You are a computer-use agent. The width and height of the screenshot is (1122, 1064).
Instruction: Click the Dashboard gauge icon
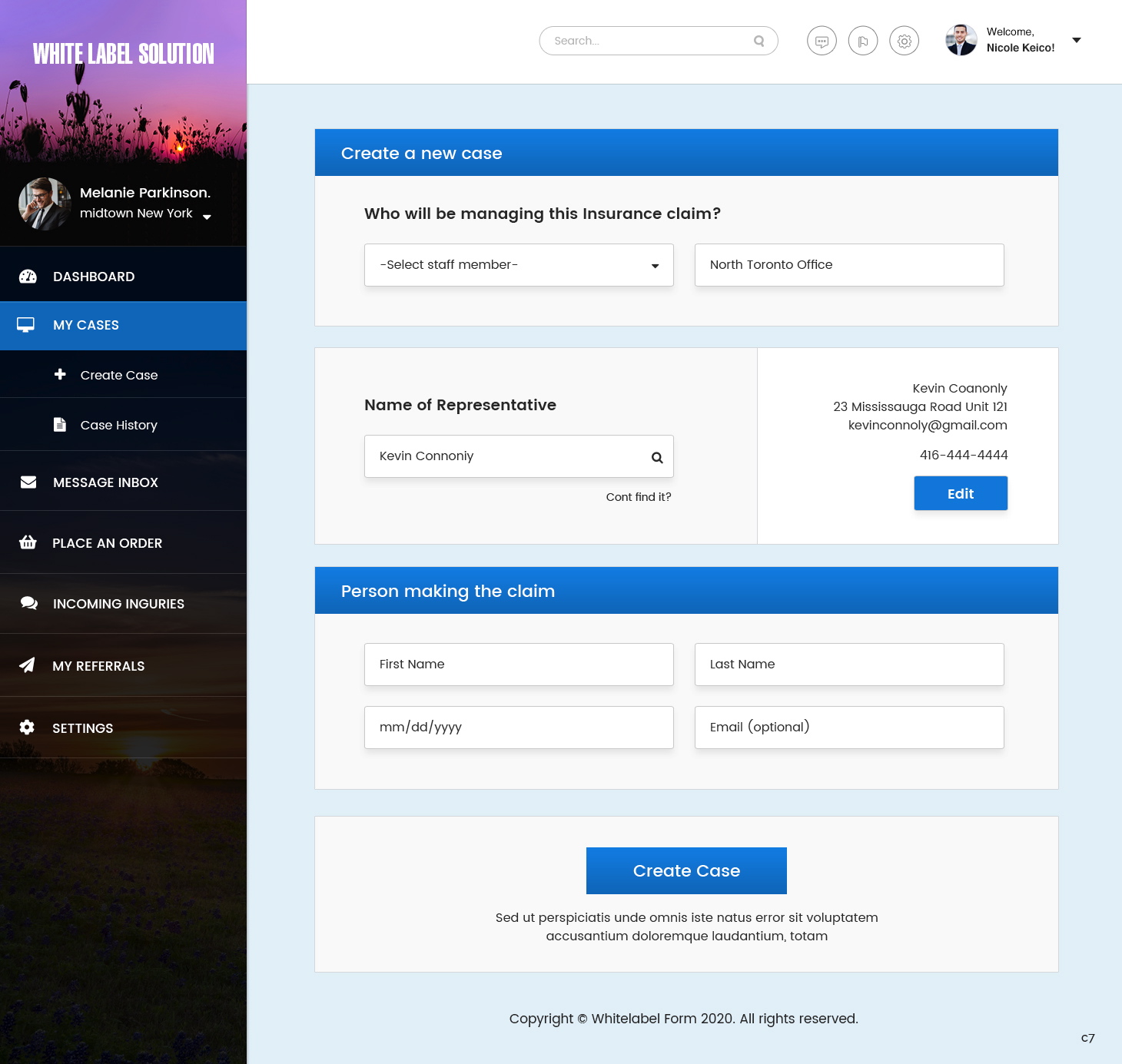[28, 277]
